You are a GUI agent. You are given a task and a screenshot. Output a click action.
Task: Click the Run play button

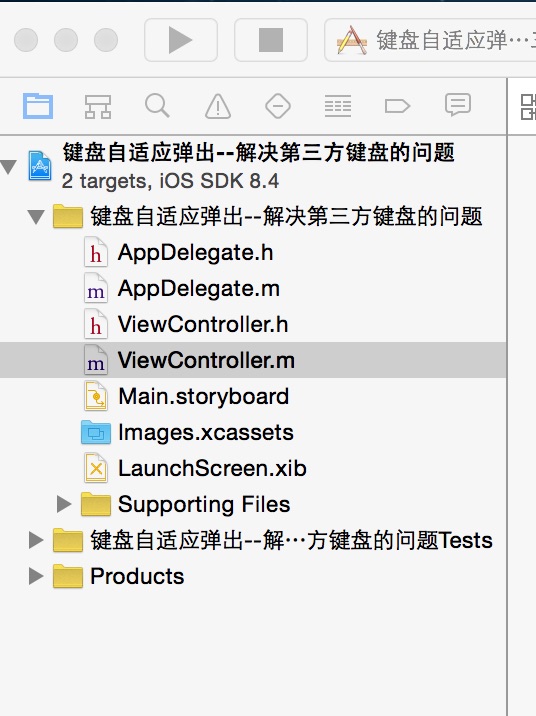181,40
